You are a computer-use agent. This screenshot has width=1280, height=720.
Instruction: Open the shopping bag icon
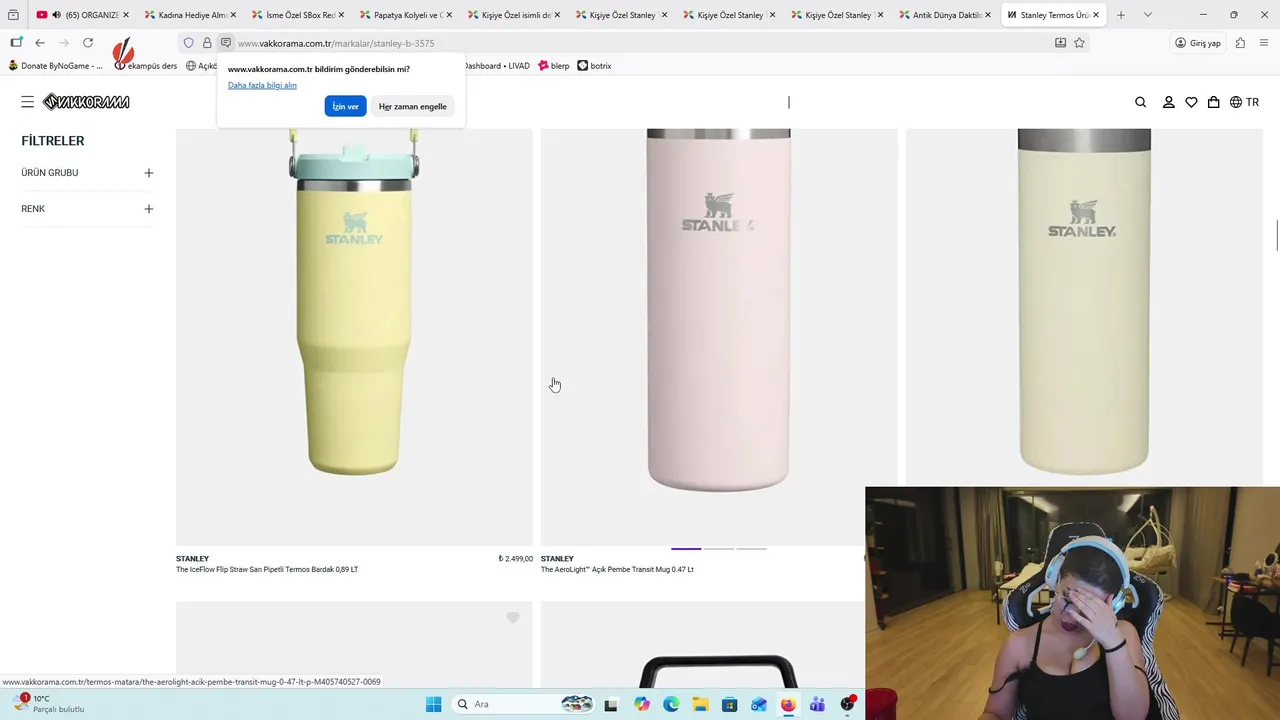(1213, 102)
